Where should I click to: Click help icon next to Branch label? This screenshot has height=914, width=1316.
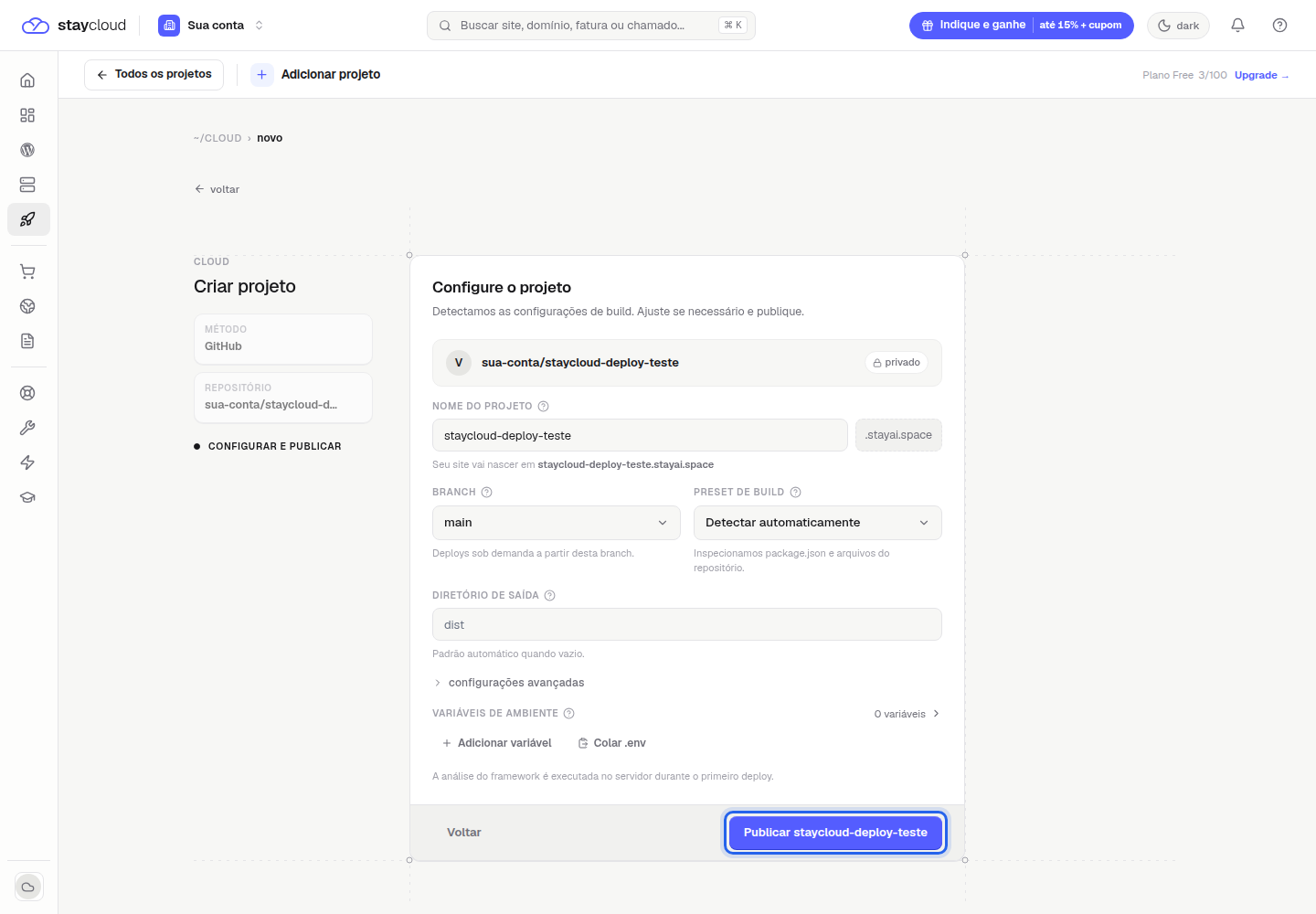coord(486,492)
